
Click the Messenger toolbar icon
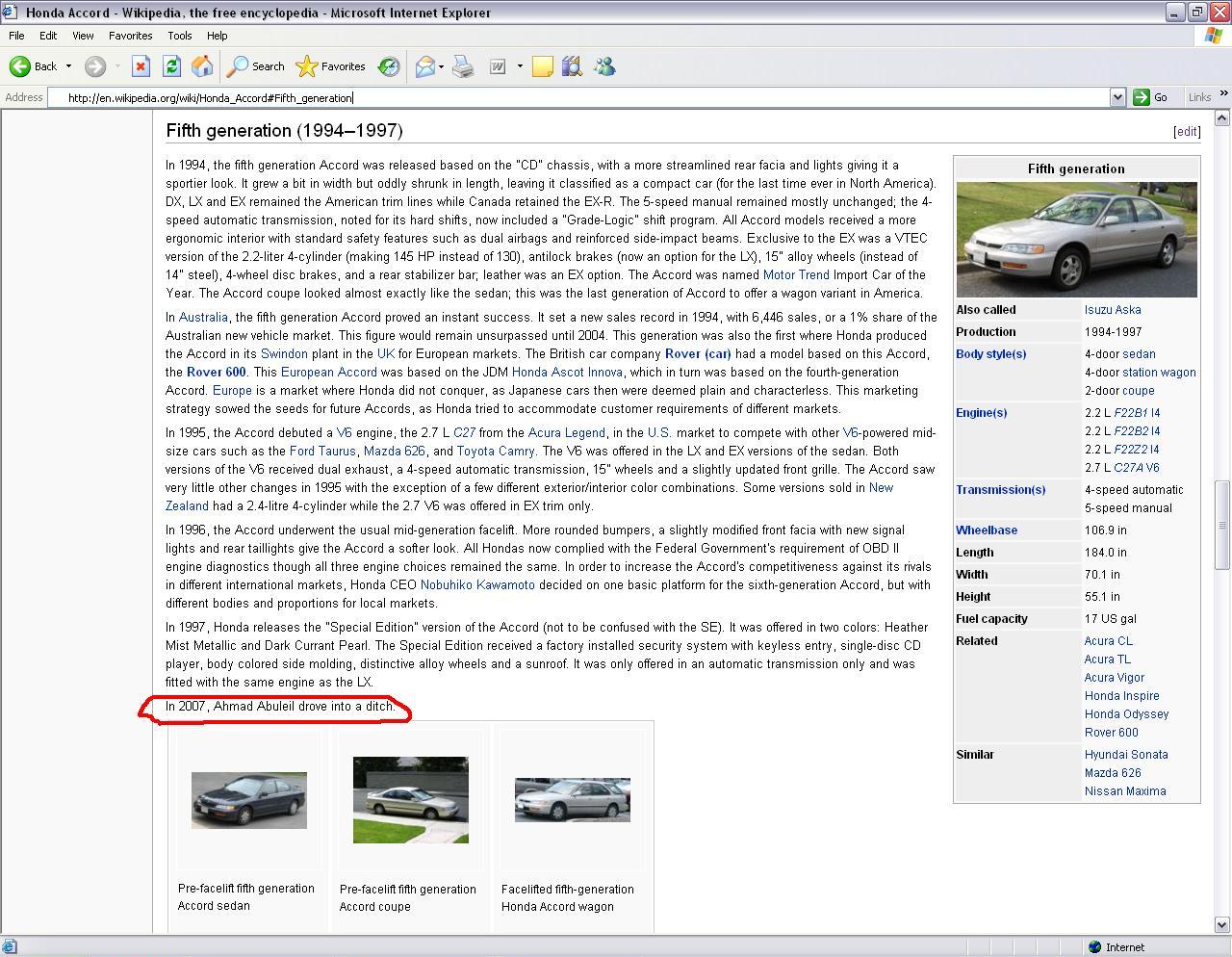click(x=604, y=66)
